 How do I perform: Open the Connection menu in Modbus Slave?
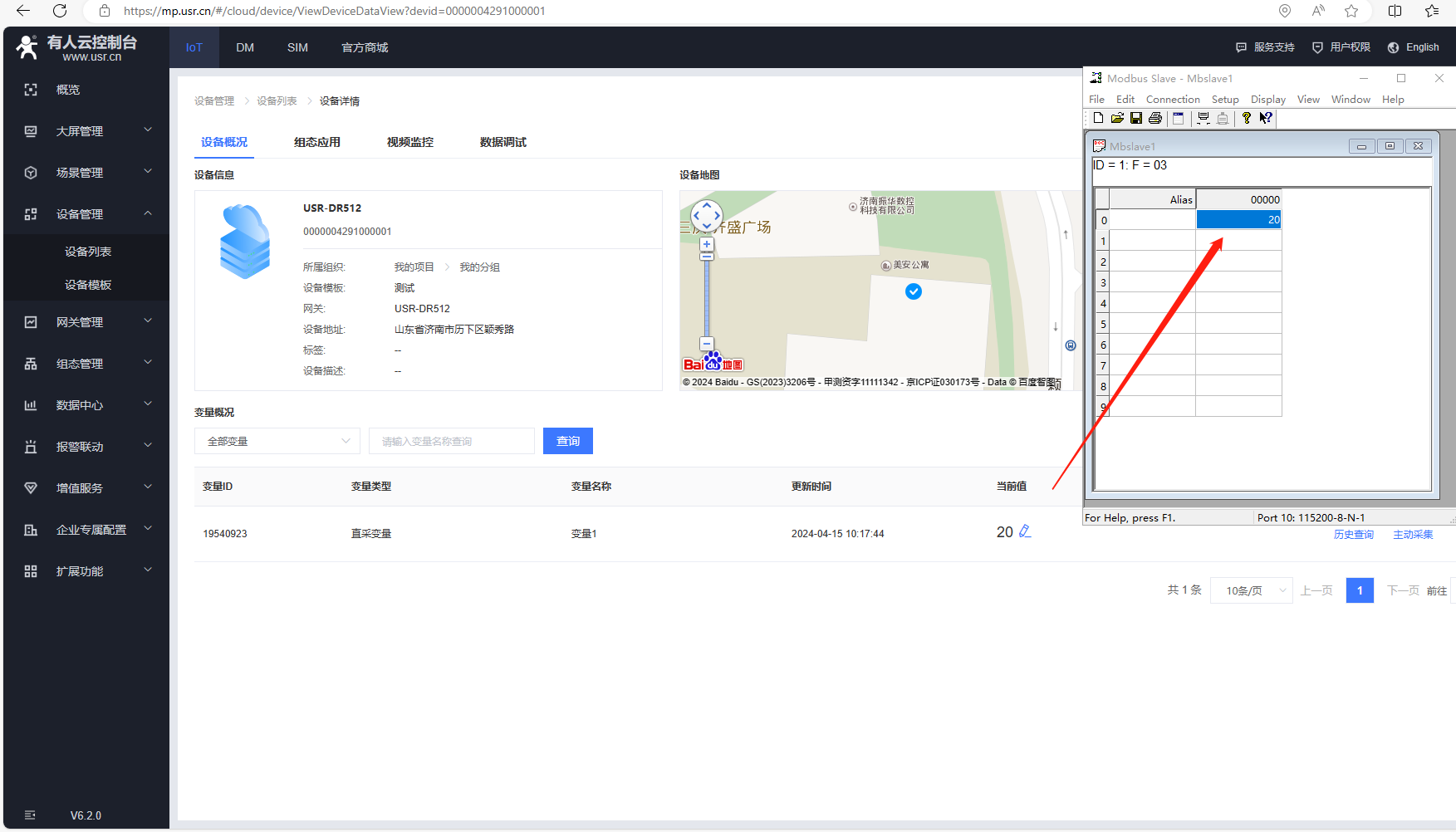coord(1173,100)
